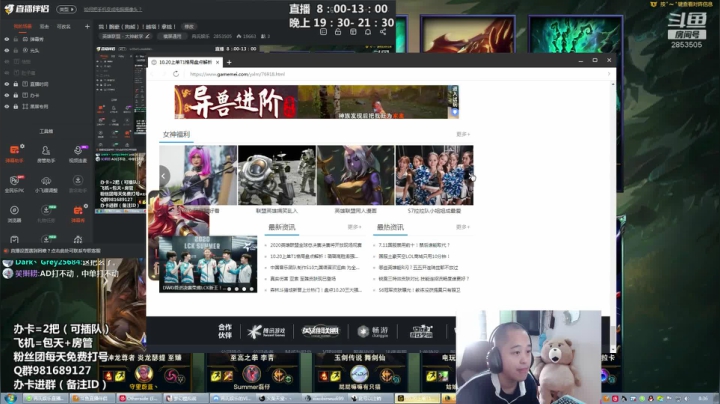This screenshot has width=720, height=404.
Task: Click the 异兽进阶 banner advertisement
Action: coord(316,102)
